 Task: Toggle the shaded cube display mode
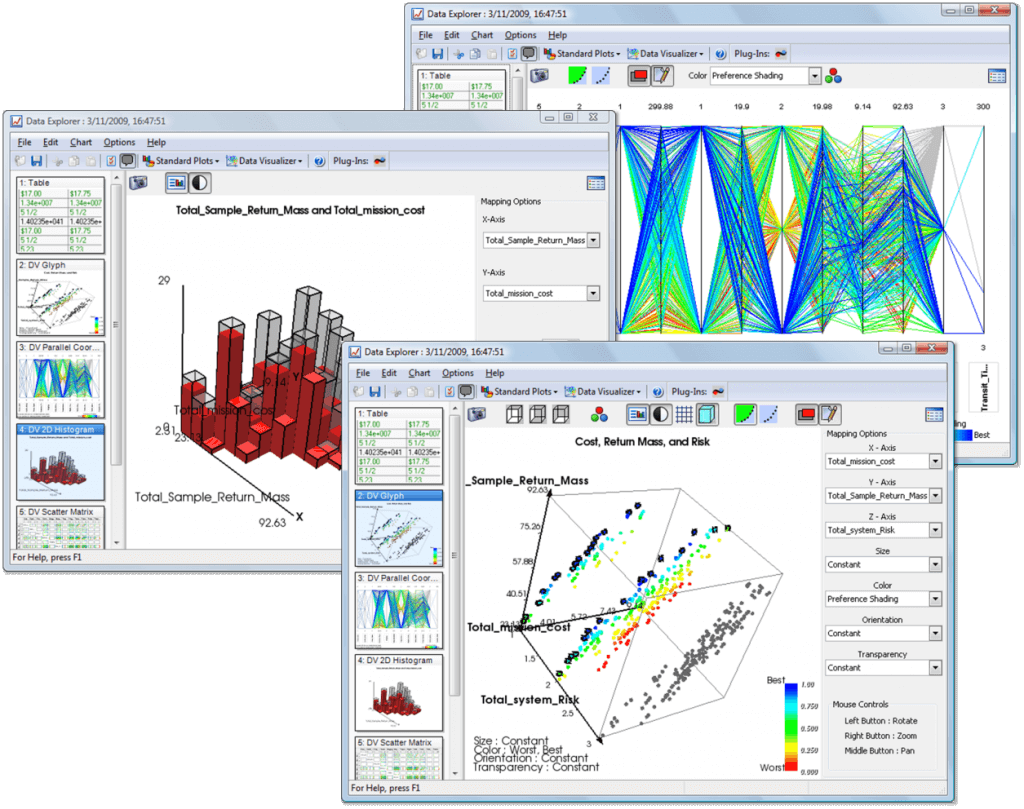pos(705,413)
